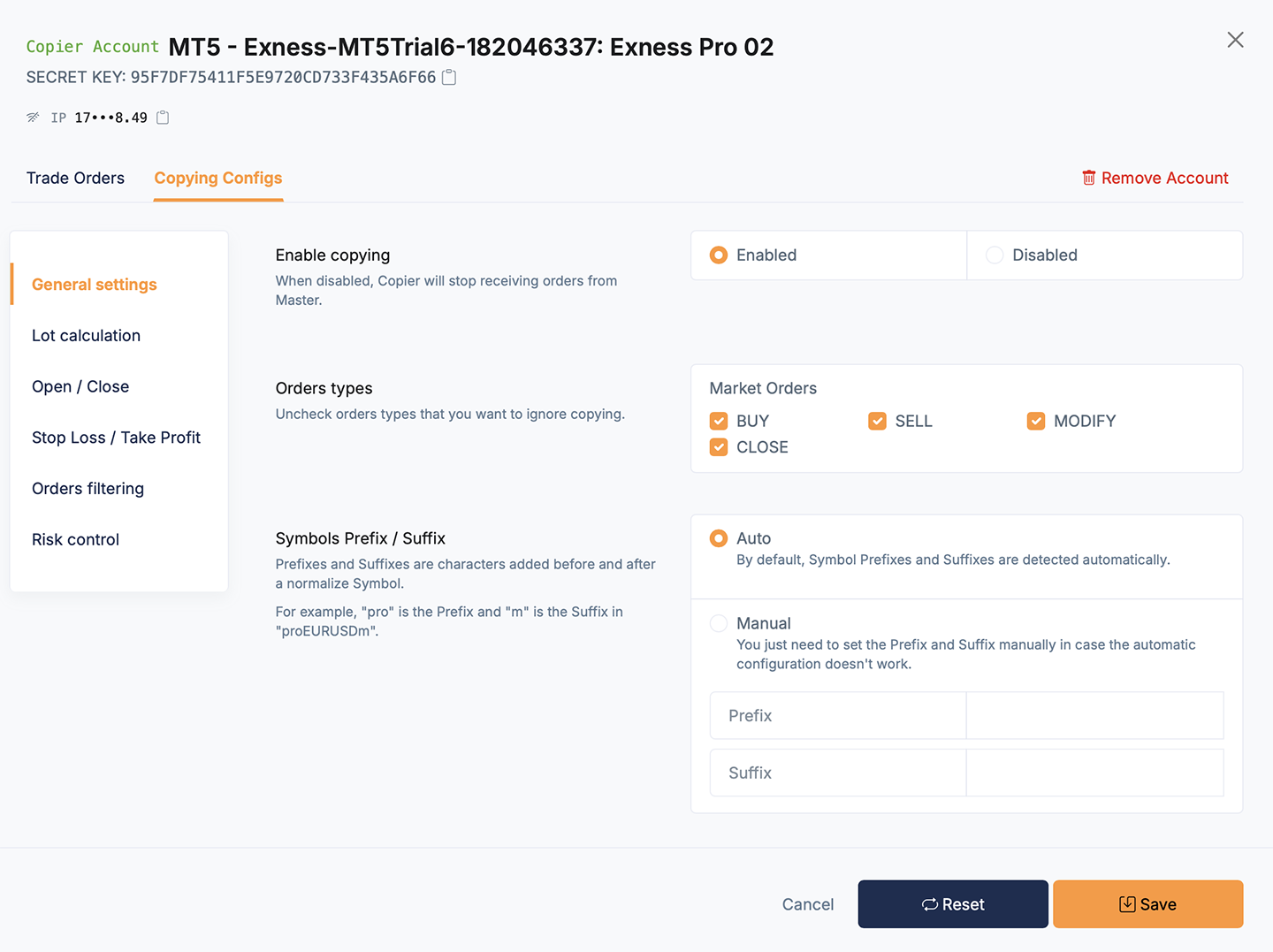The width and height of the screenshot is (1273, 952).
Task: Click into the Suffix input field
Action: 1094,773
